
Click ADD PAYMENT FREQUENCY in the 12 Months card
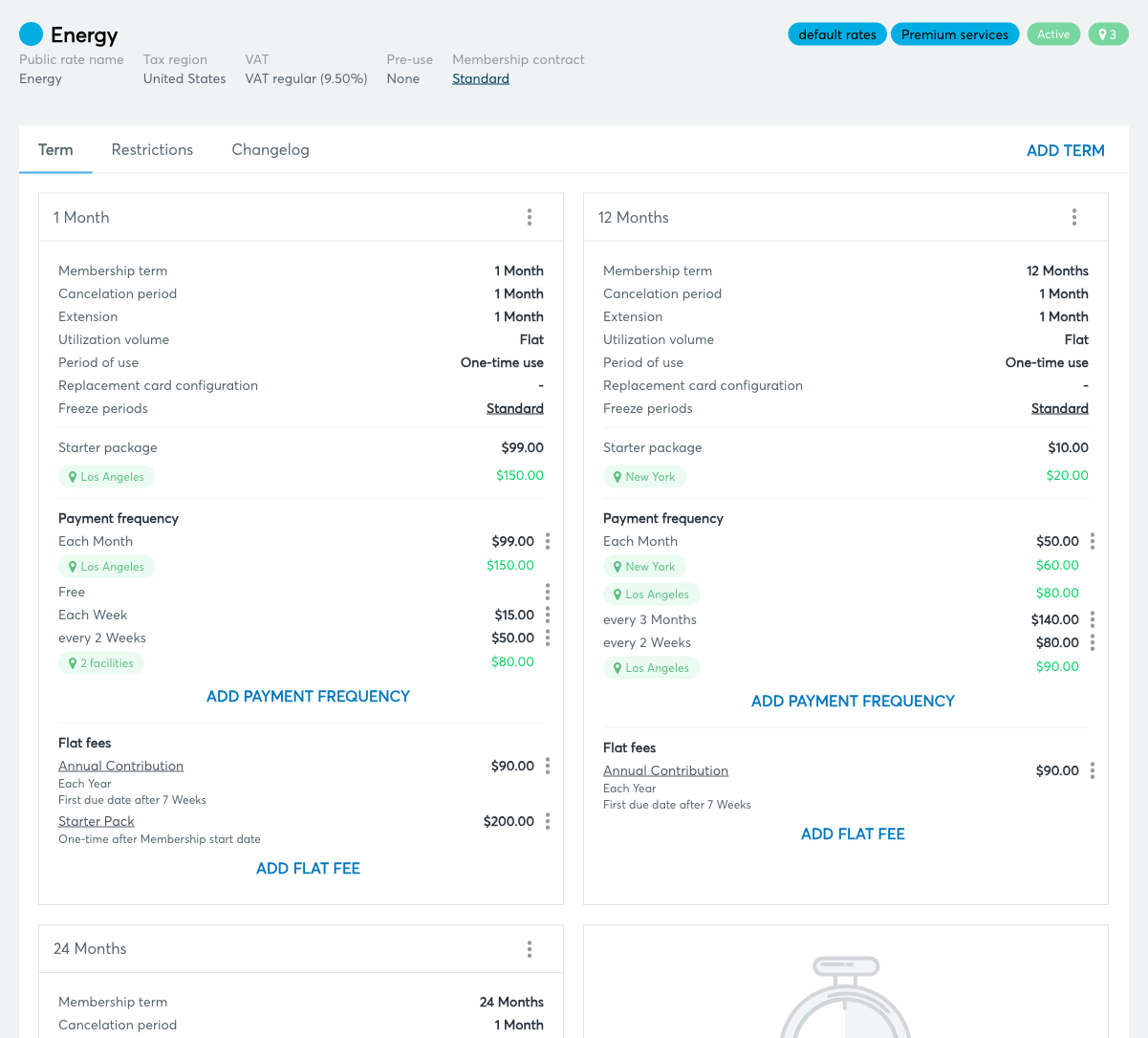853,702
